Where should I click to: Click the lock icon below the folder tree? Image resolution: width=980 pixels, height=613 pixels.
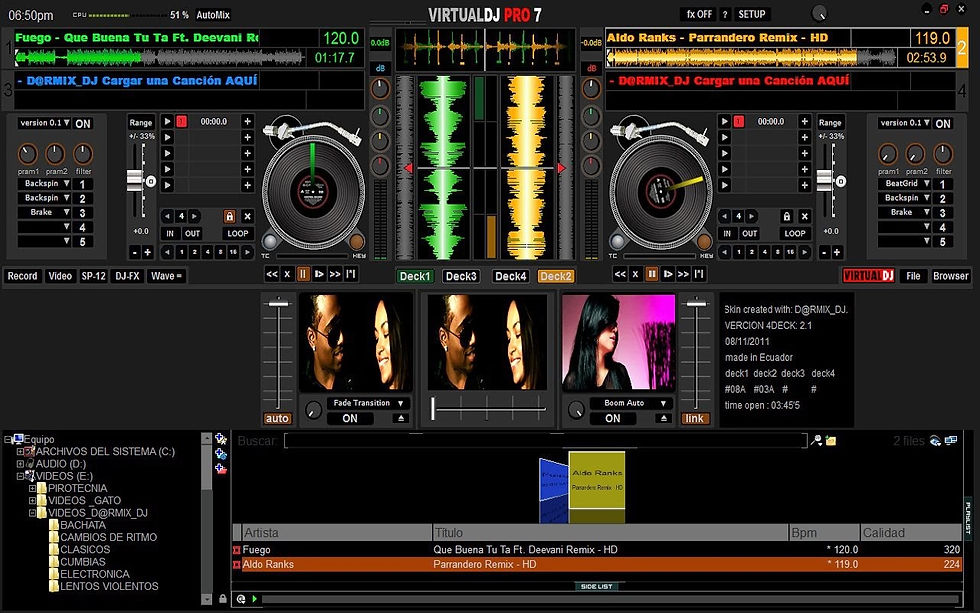tap(222, 599)
